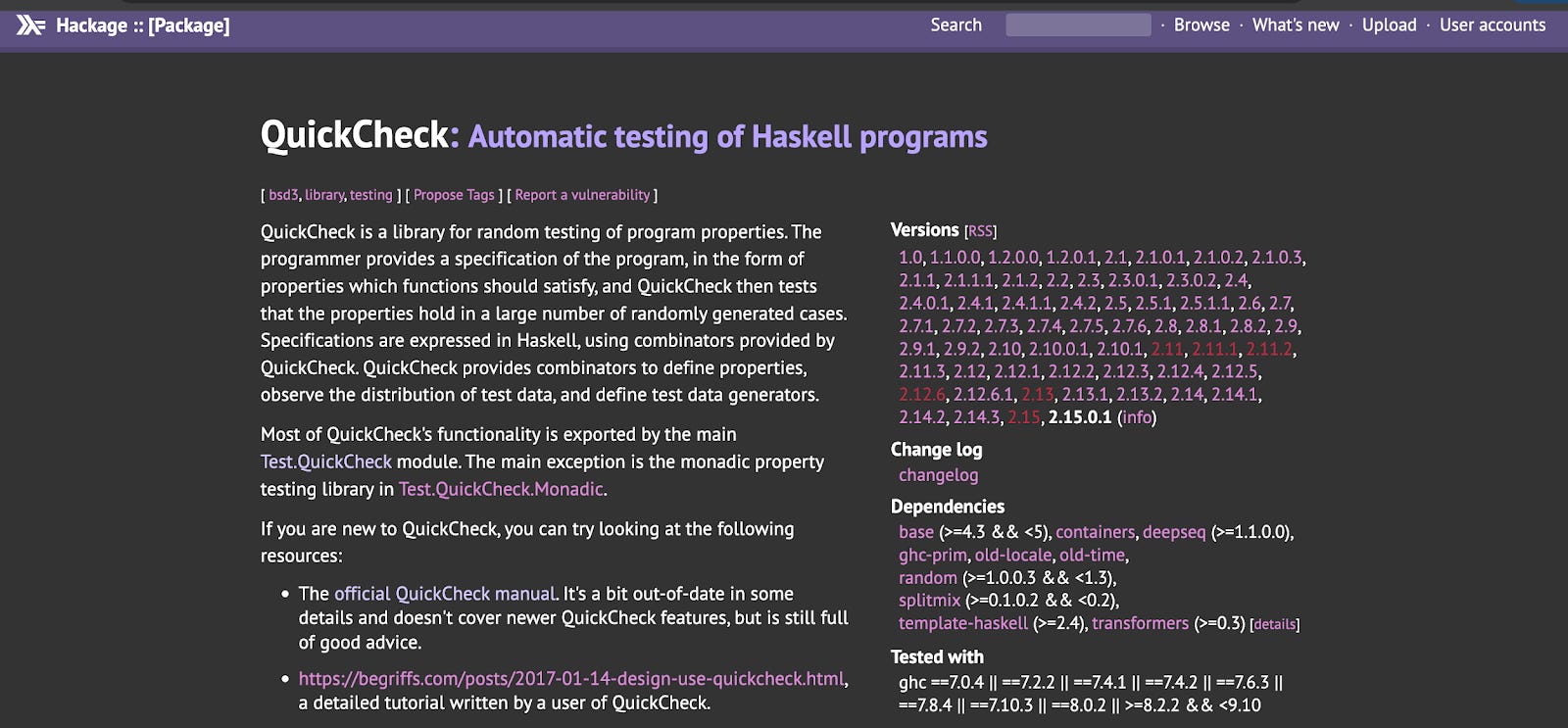Select deprecated version 2.11

[1167, 349]
